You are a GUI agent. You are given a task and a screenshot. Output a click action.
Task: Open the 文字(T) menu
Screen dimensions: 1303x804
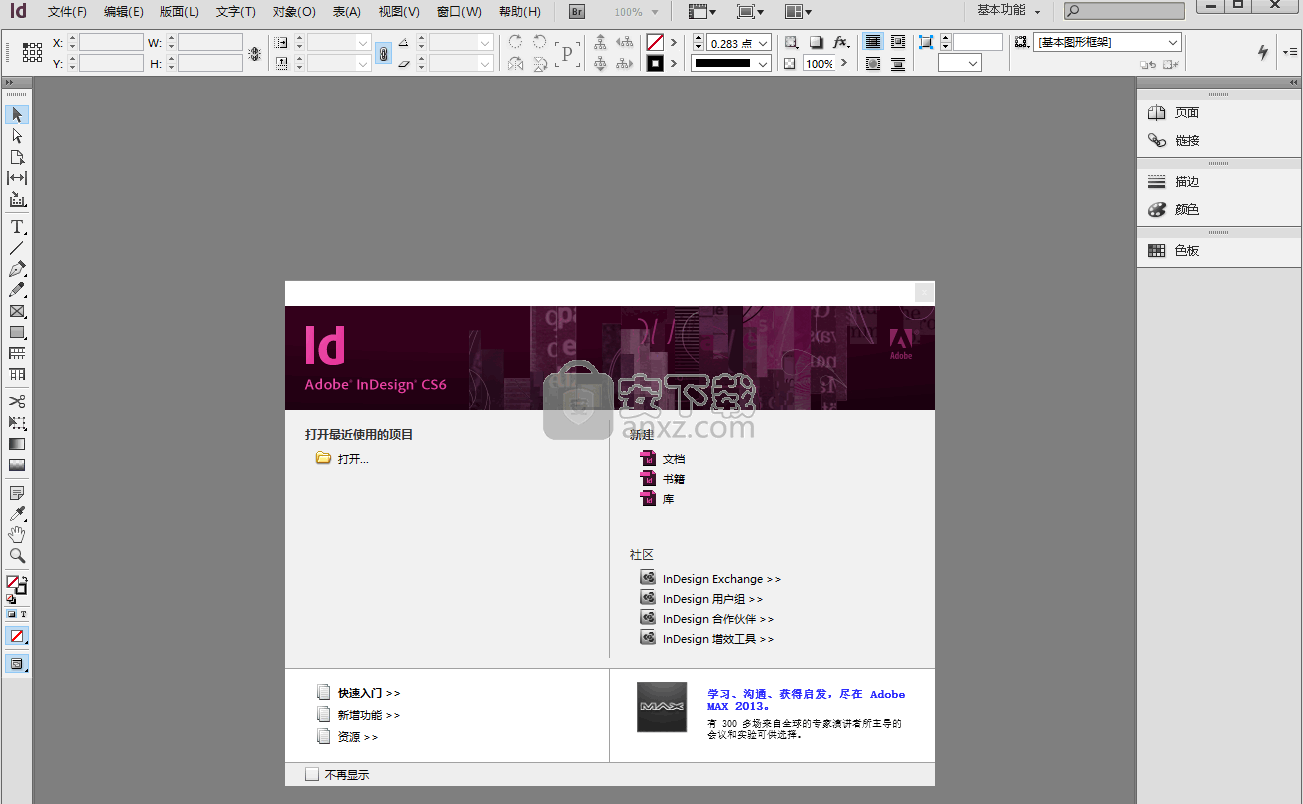(236, 12)
